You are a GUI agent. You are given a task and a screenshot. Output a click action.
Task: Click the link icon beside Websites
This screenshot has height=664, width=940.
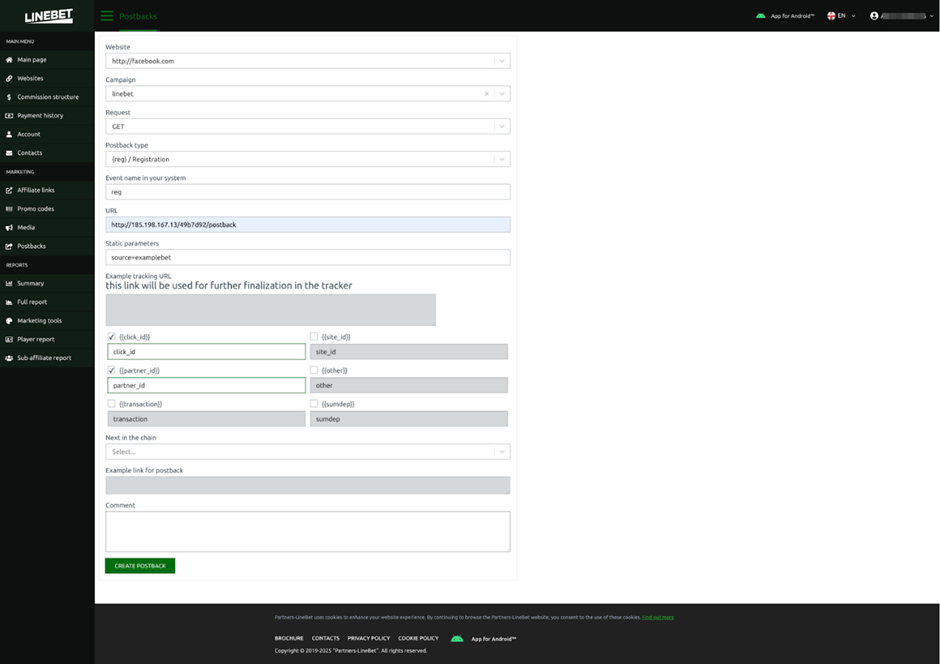pos(9,79)
